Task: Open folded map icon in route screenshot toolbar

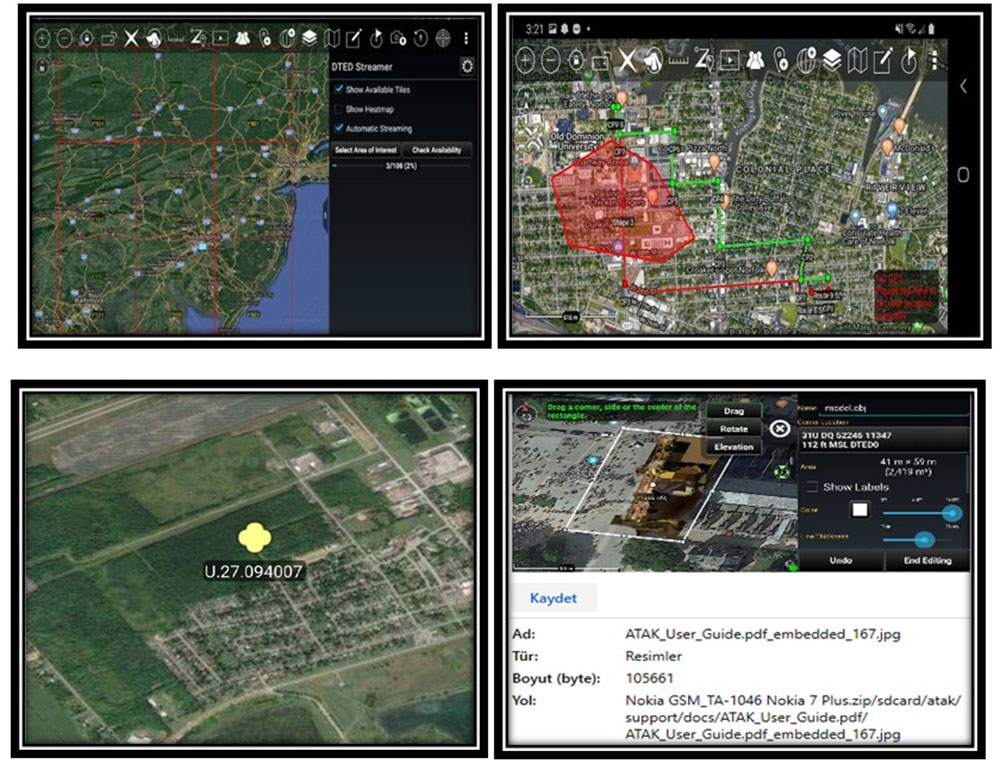Action: point(857,60)
